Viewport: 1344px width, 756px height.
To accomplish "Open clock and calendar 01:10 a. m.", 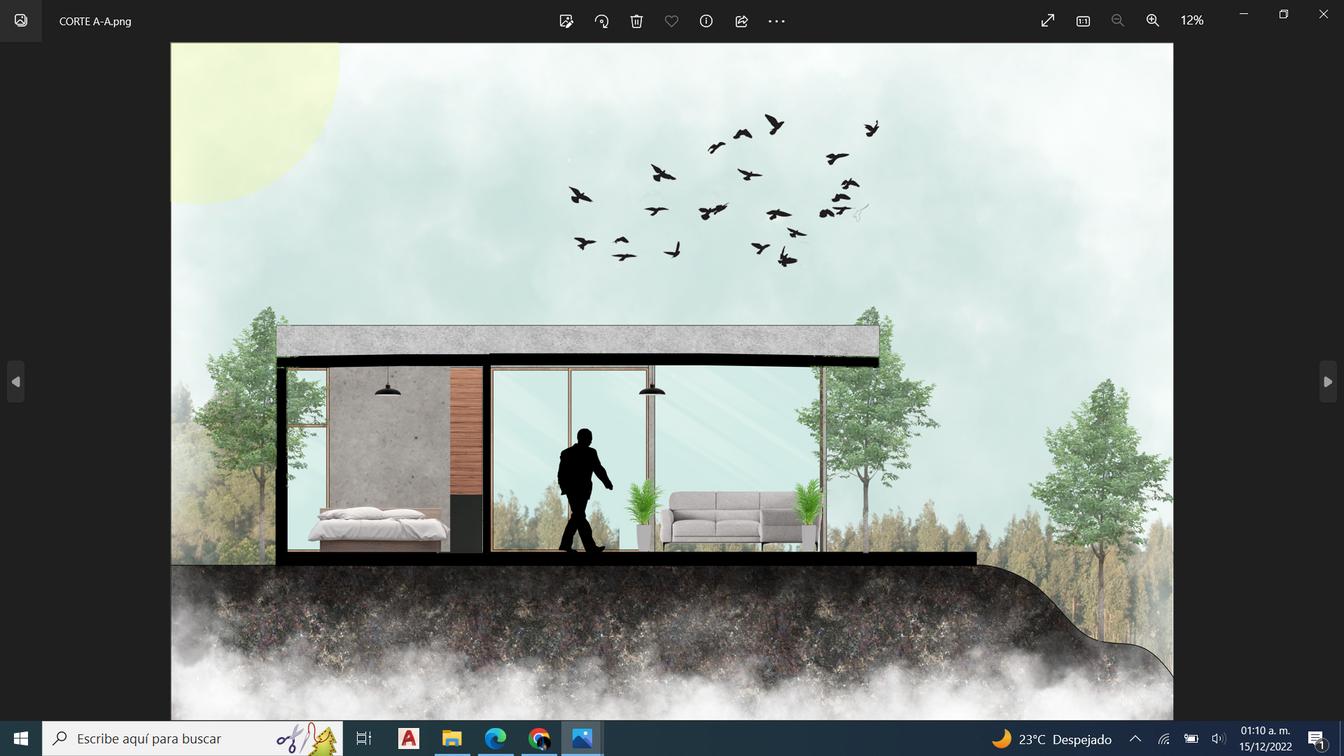I will (1265, 738).
